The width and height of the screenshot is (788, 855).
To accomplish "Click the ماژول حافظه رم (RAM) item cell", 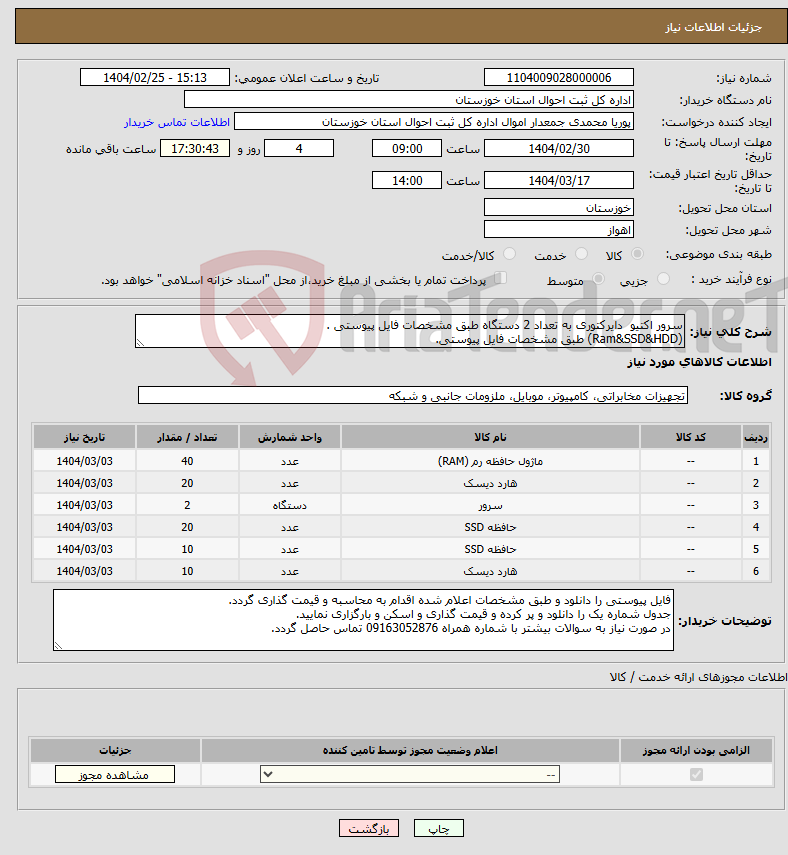I will [490, 461].
